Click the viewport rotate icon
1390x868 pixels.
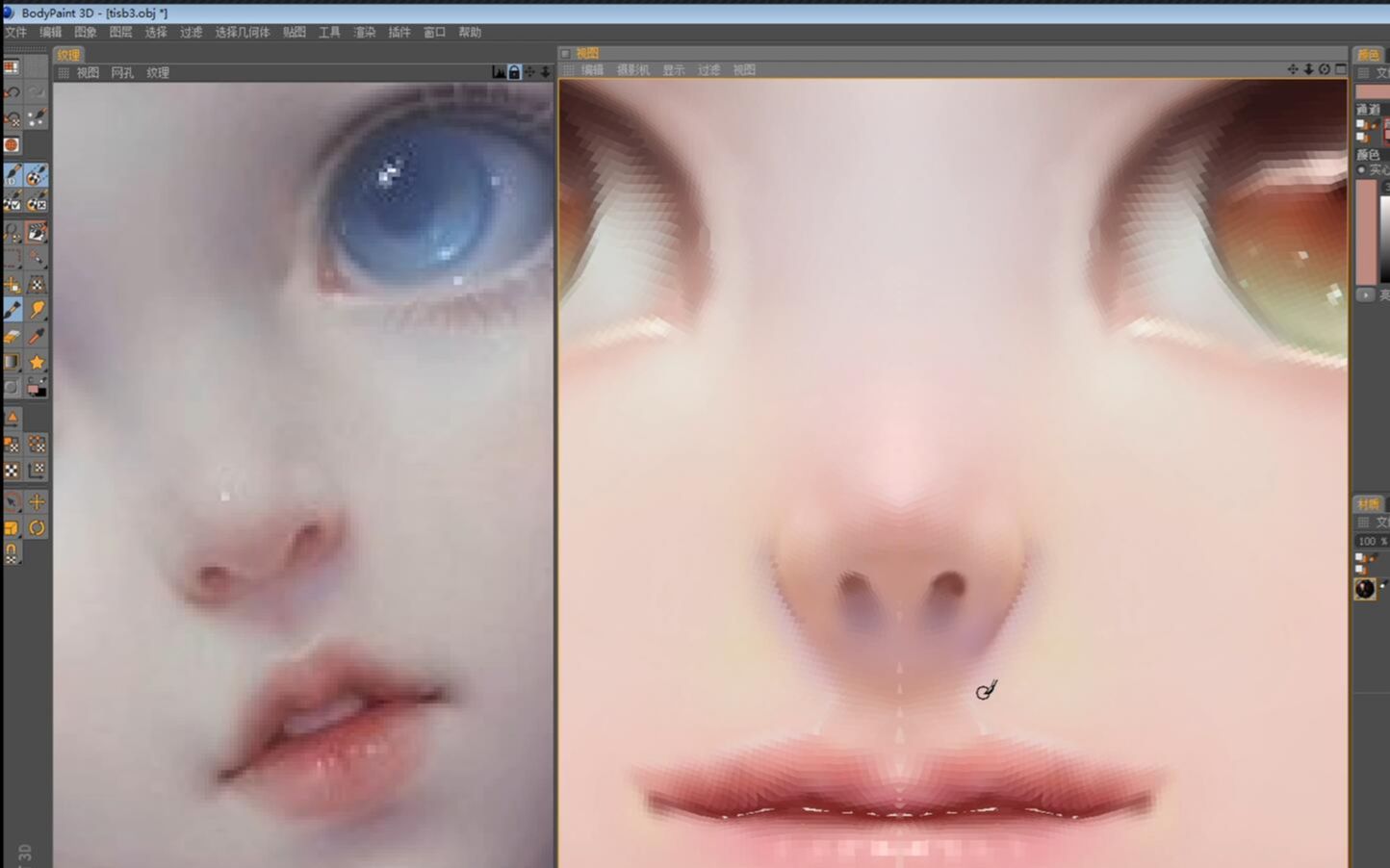point(1325,69)
